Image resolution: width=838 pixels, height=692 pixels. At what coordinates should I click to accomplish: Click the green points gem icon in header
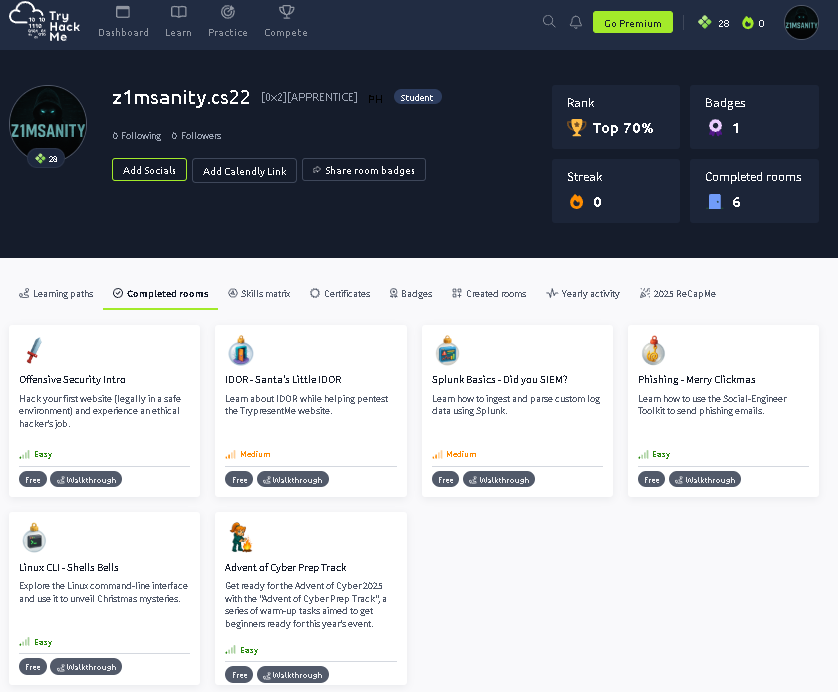coord(704,22)
